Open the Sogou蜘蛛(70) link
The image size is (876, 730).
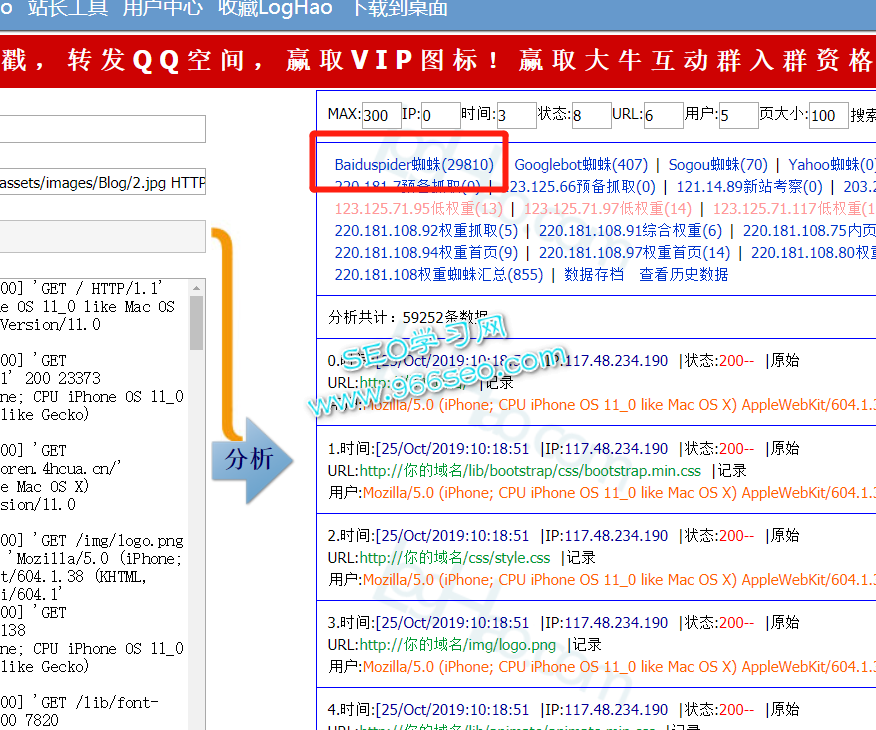coord(718,165)
